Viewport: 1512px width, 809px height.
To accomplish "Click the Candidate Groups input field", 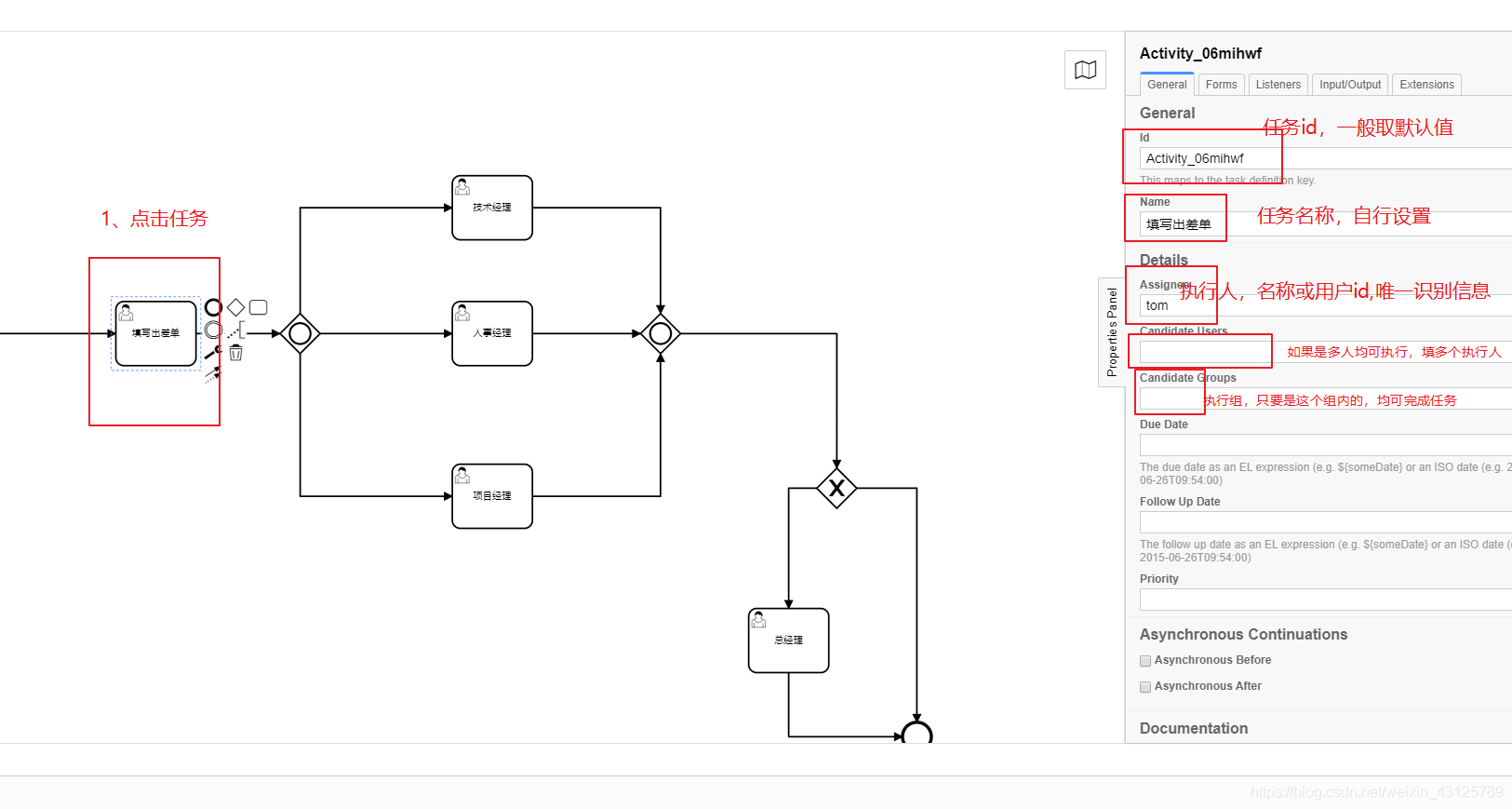I will pos(1326,399).
